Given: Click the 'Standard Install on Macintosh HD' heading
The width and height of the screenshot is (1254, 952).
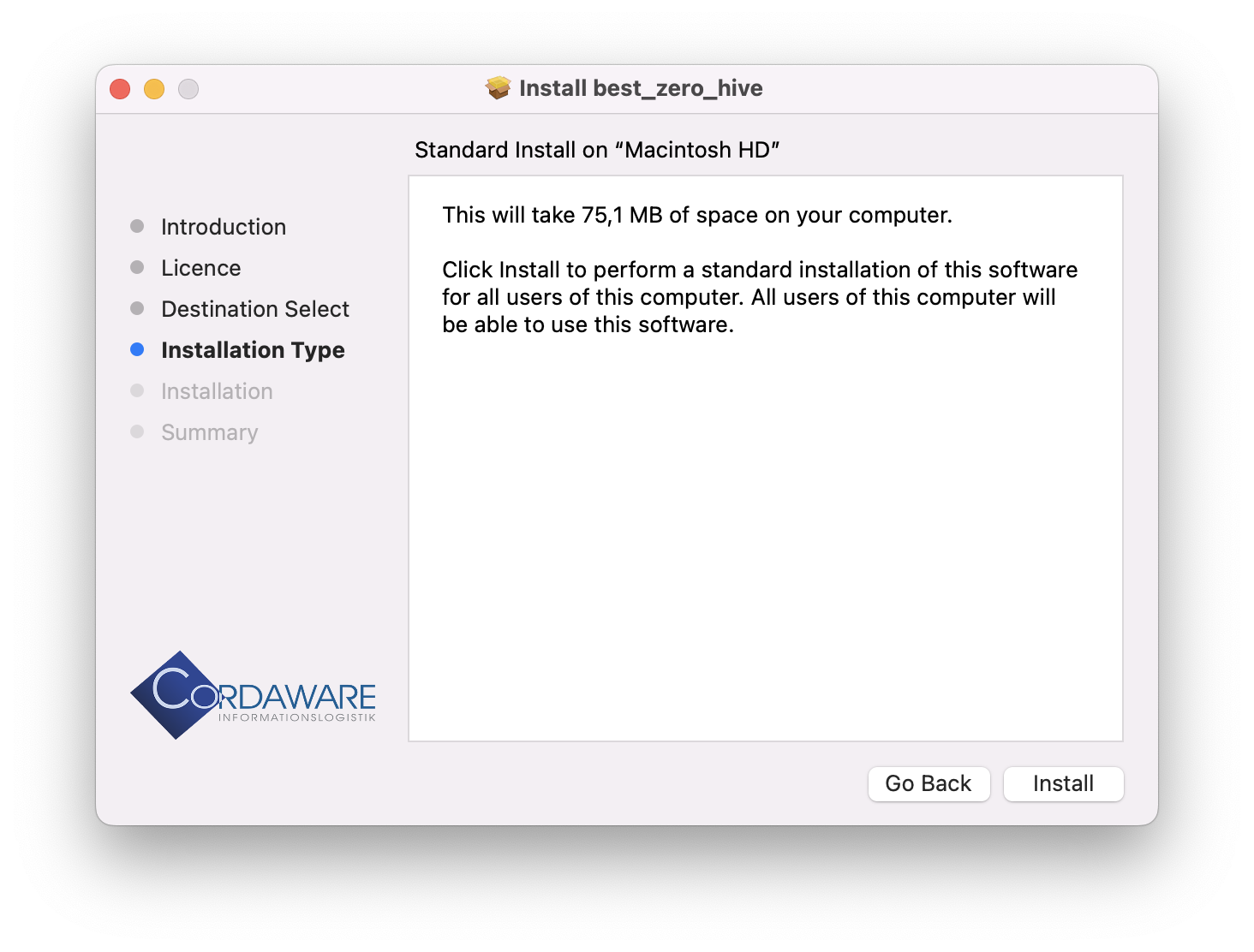Looking at the screenshot, I should pos(597,150).
